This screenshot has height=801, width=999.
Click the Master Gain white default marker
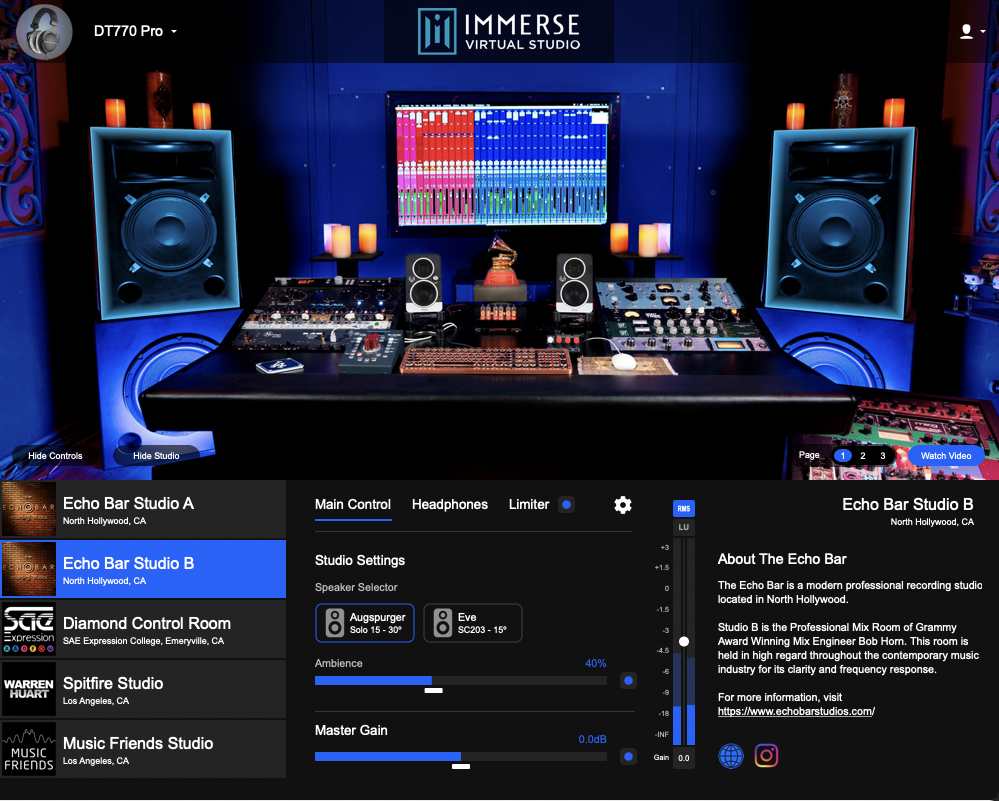461,767
